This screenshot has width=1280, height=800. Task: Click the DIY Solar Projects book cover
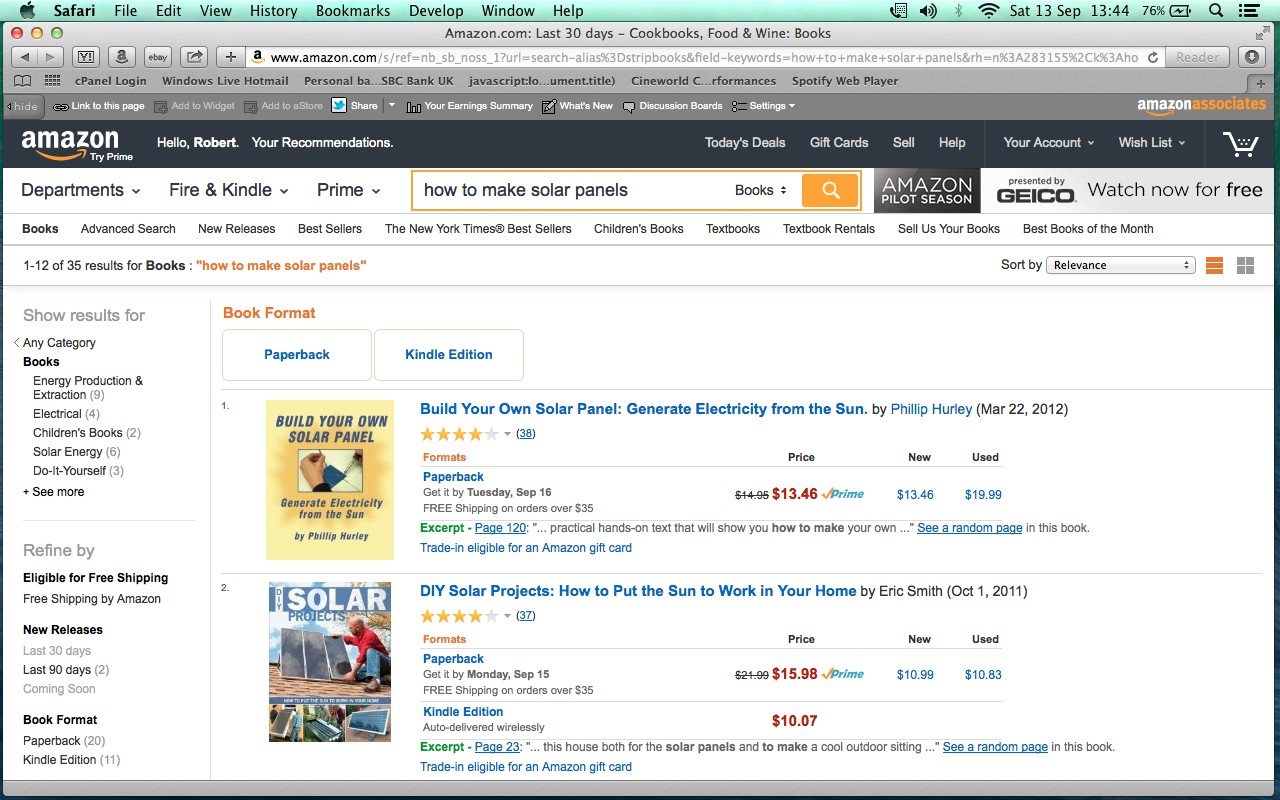pos(330,661)
